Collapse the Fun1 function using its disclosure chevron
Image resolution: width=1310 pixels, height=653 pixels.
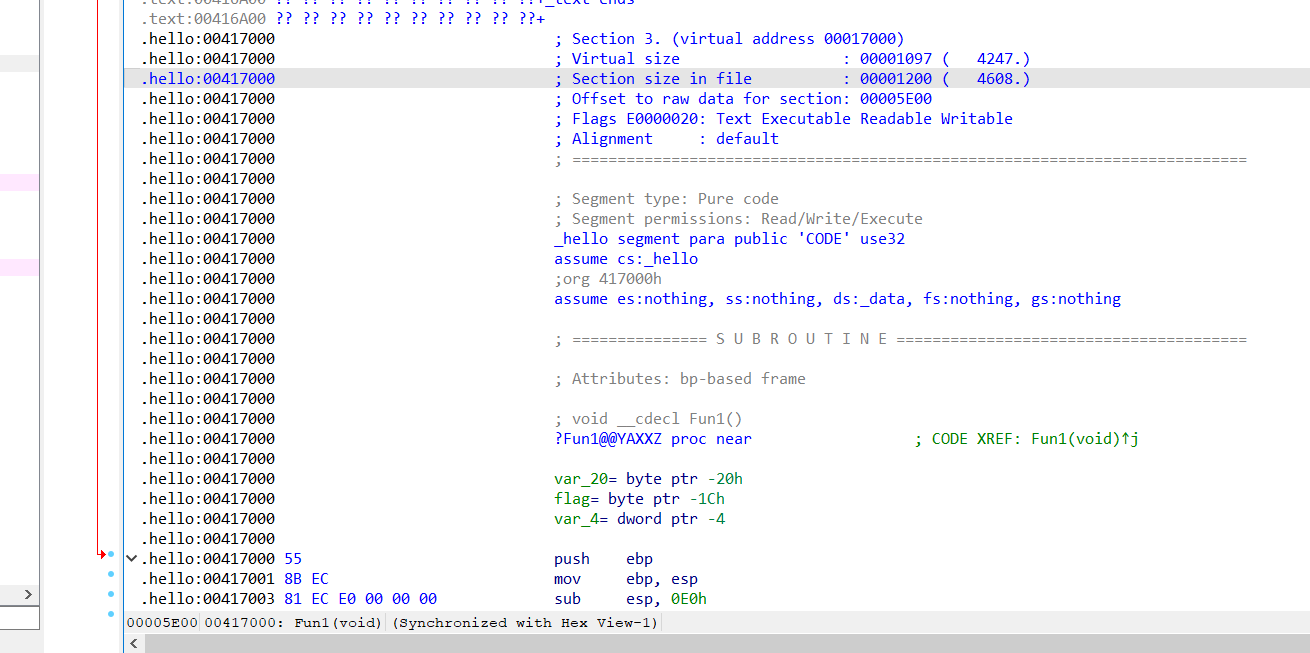click(x=131, y=558)
